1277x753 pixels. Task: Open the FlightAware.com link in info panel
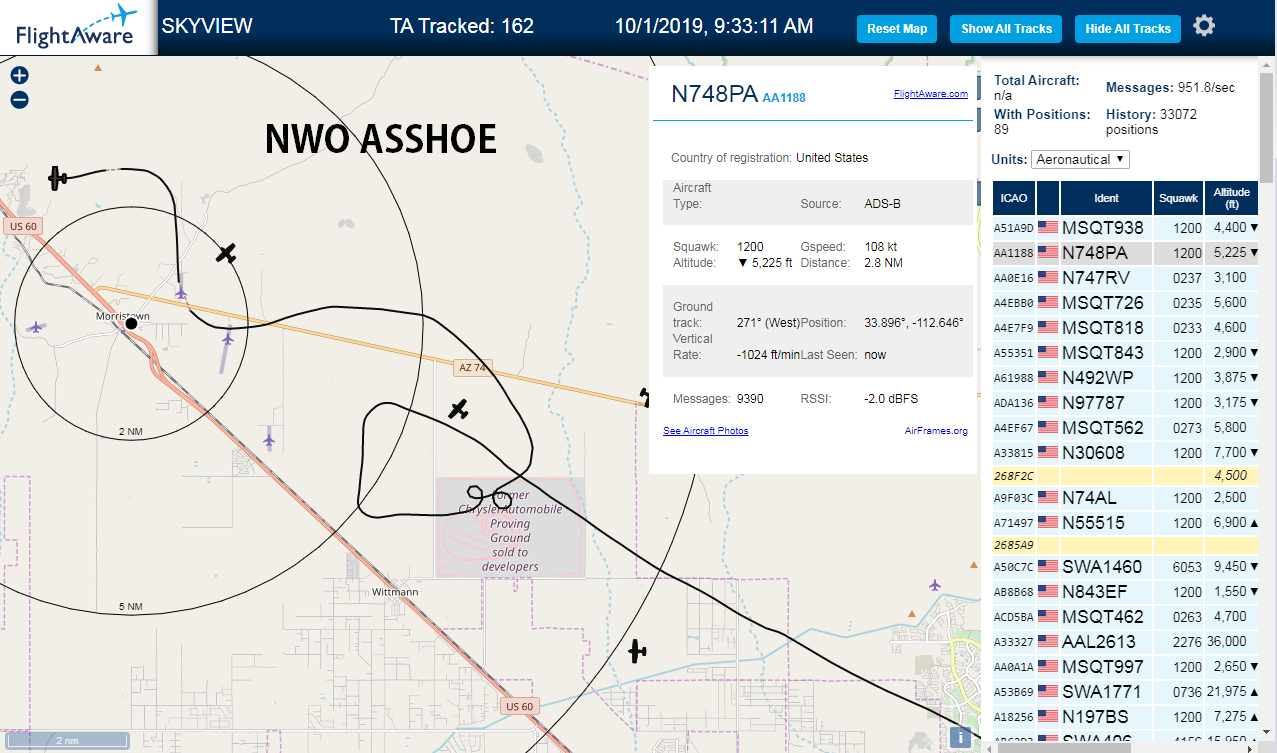(x=930, y=94)
